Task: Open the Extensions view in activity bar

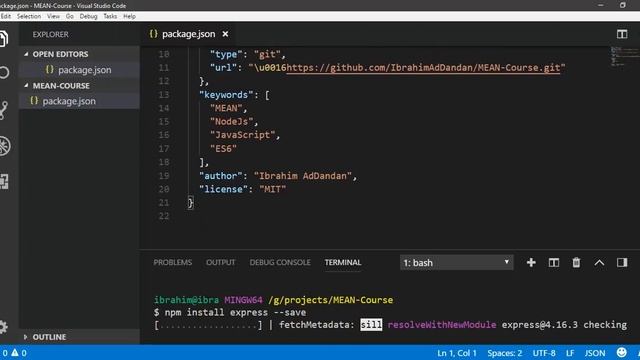Action: click(4, 182)
